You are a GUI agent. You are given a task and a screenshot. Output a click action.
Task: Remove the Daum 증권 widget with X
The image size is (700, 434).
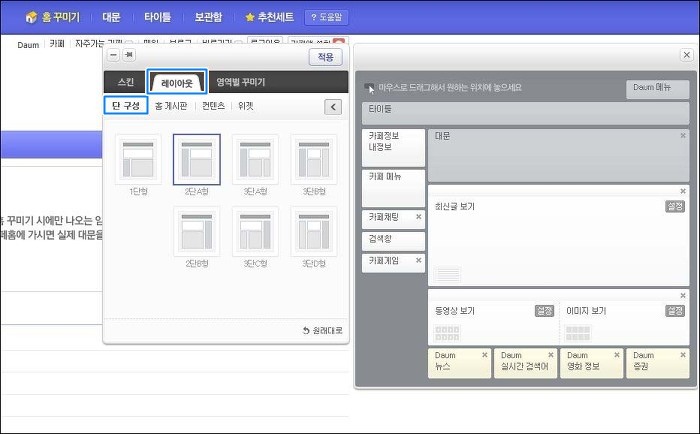pos(683,355)
